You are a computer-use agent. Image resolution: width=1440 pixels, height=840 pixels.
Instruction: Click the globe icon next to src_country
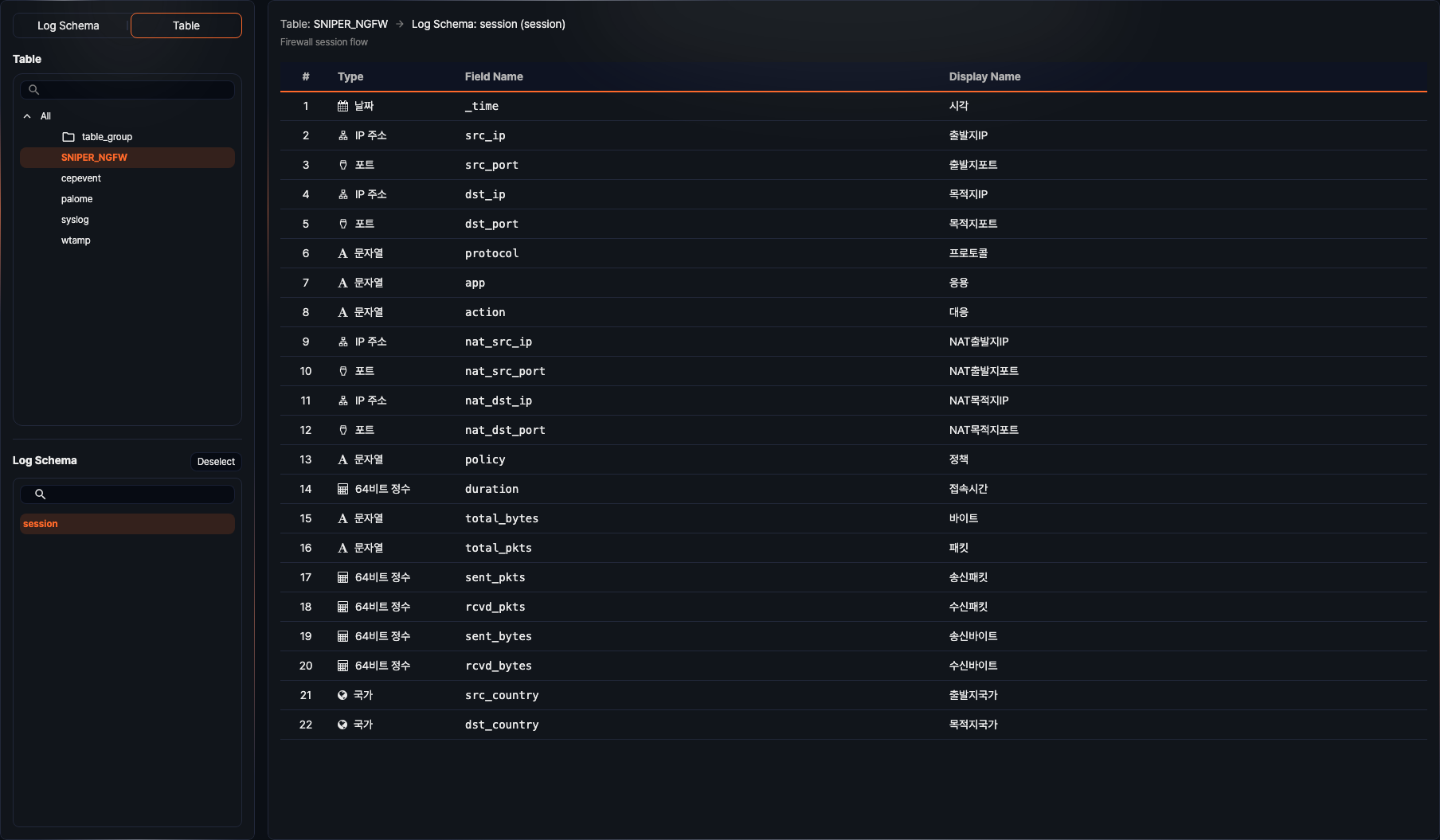tap(342, 694)
